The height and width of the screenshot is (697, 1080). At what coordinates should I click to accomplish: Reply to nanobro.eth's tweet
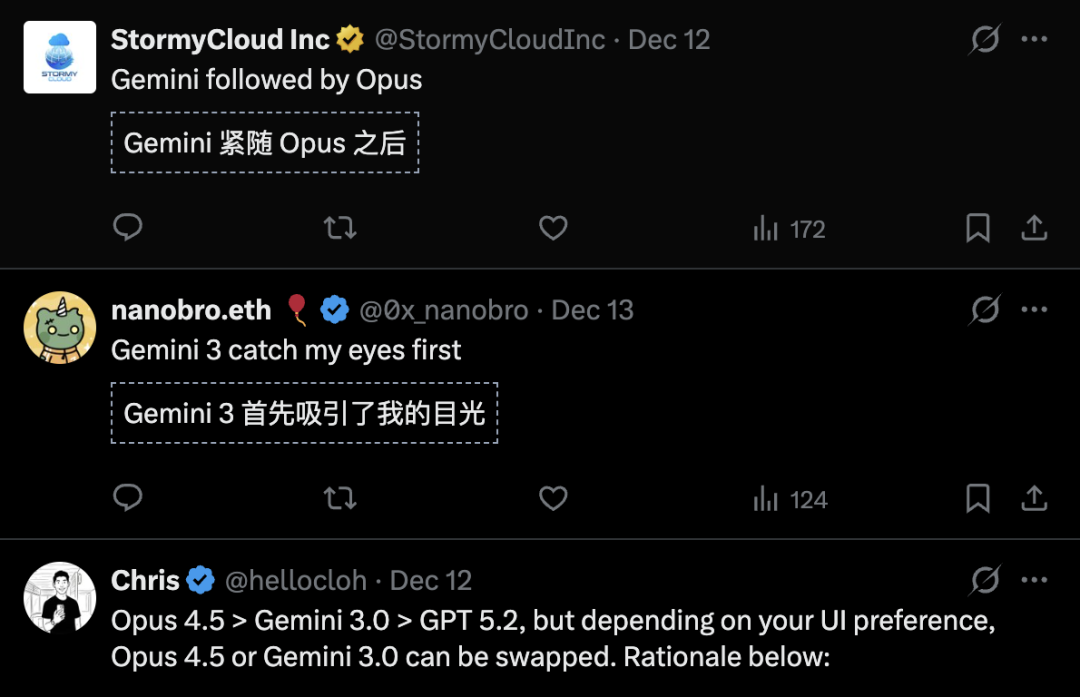click(x=128, y=498)
